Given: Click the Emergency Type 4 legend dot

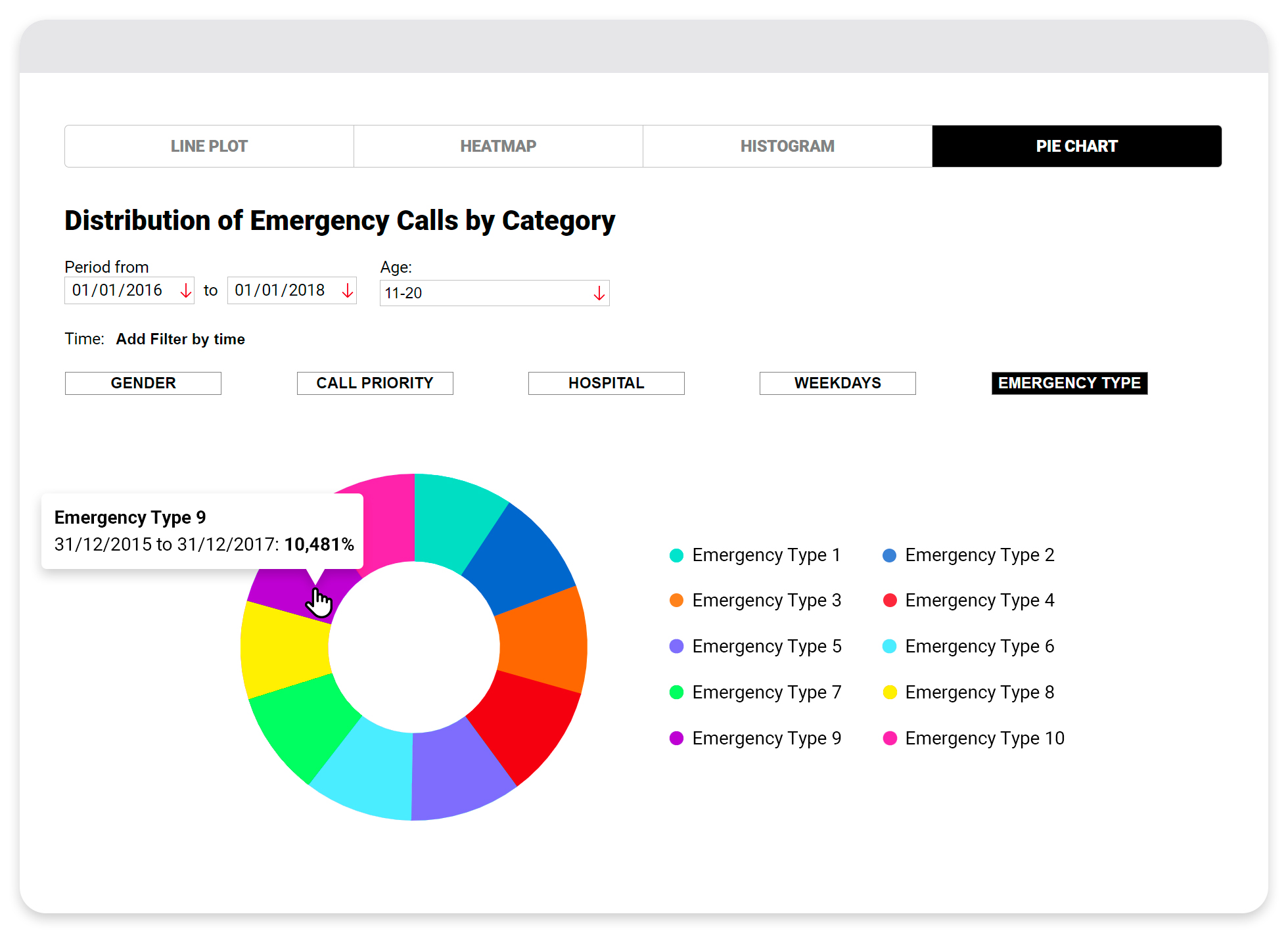Looking at the screenshot, I should click(890, 601).
